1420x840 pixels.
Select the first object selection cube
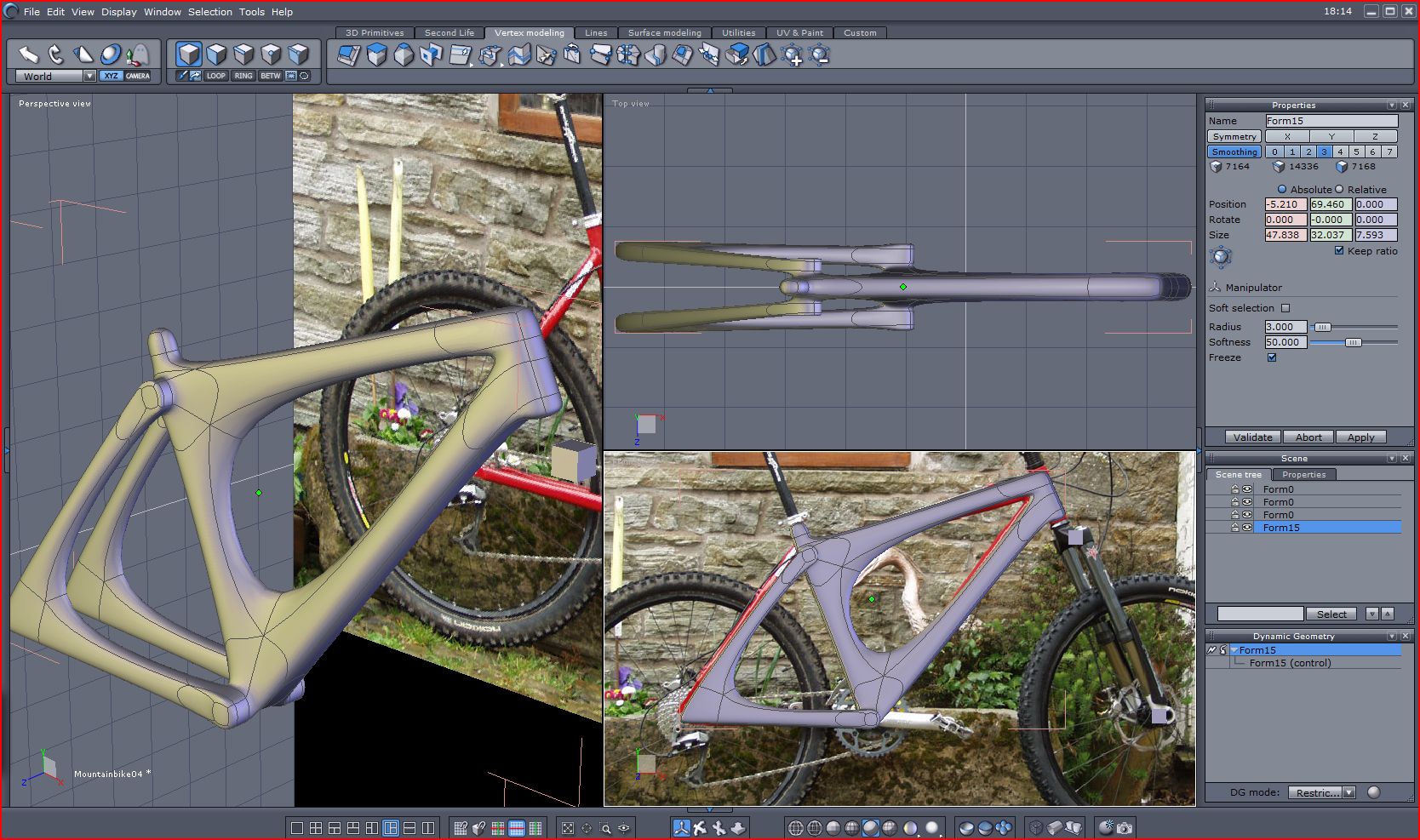coord(189,55)
